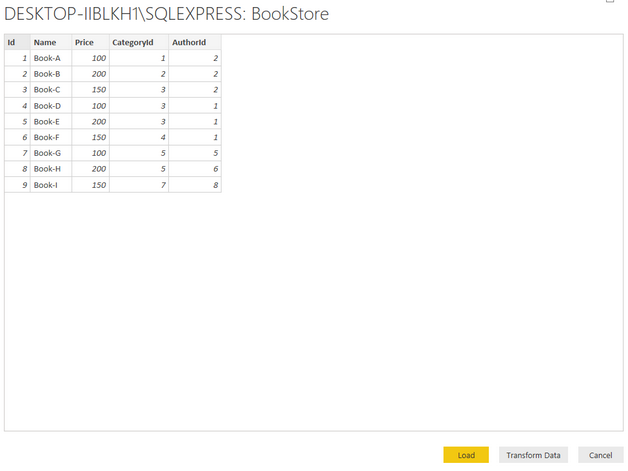Screen dimensions: 628x471
Task: Select the Book-D name cell
Action: tap(49, 106)
